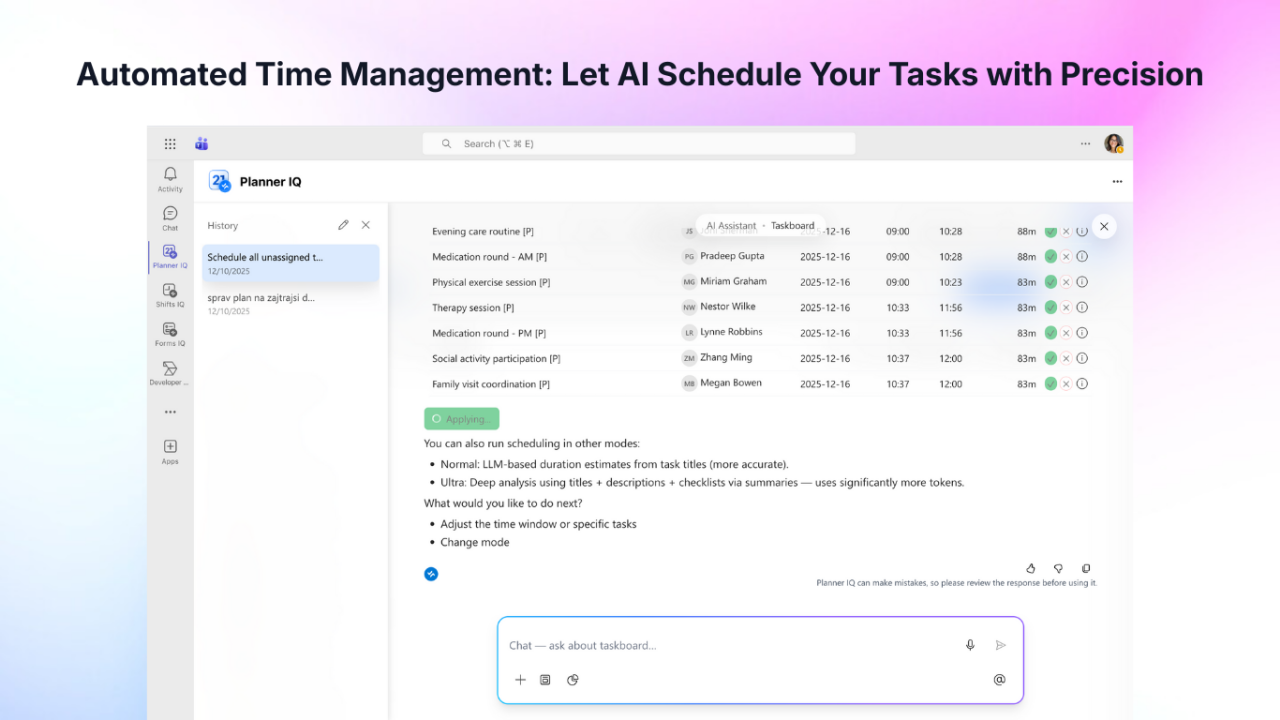The height and width of the screenshot is (720, 1280).
Task: Show info for Therapy session
Action: pos(1082,308)
